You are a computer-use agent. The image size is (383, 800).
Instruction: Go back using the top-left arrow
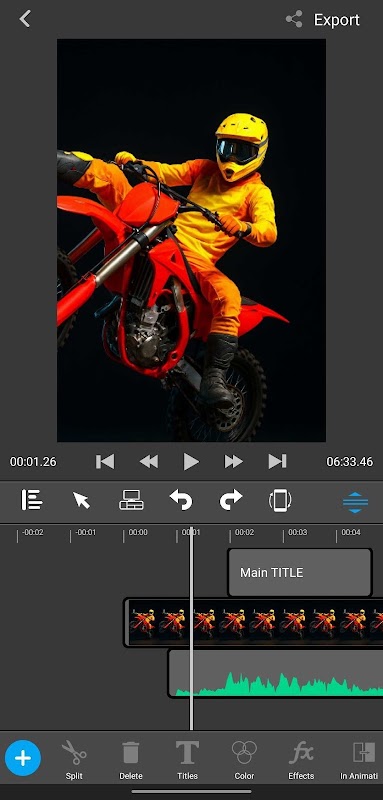point(24,19)
